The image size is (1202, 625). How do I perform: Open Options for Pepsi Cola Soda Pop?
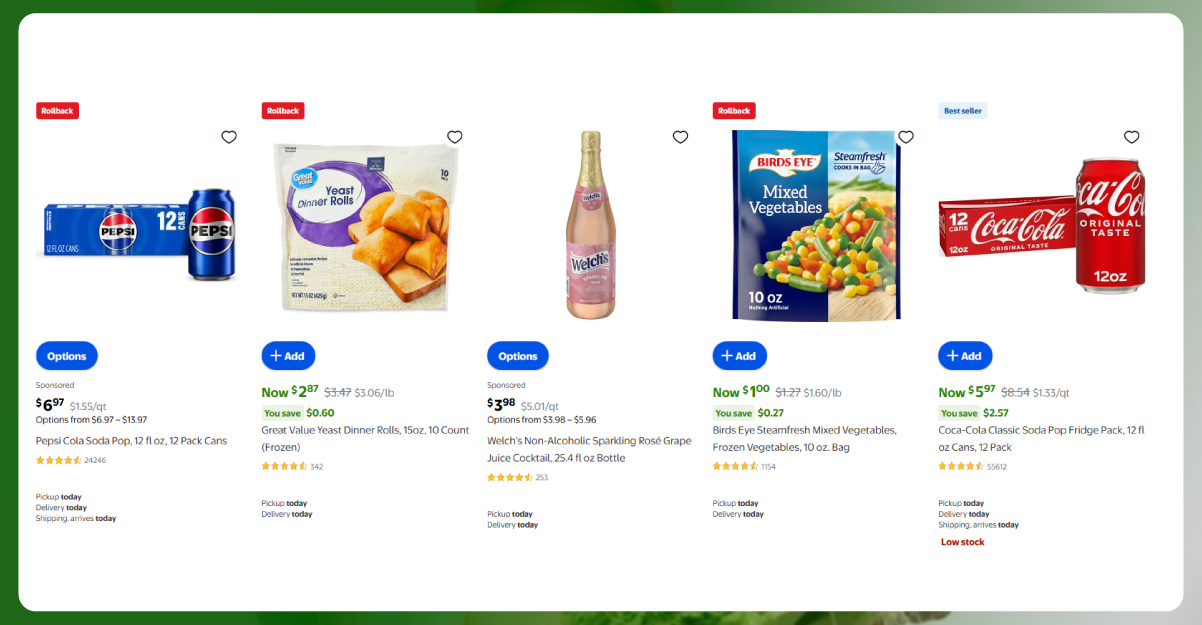pyautogui.click(x=66, y=355)
